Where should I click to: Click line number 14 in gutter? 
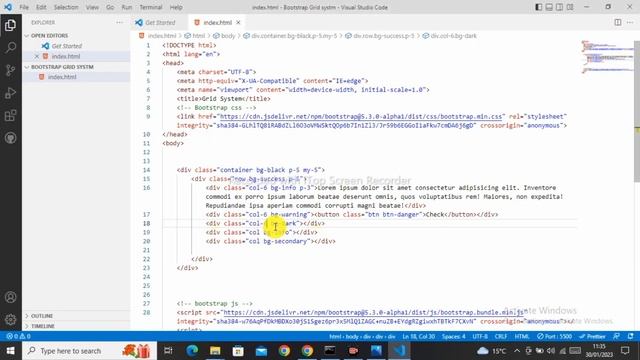[x=147, y=170]
